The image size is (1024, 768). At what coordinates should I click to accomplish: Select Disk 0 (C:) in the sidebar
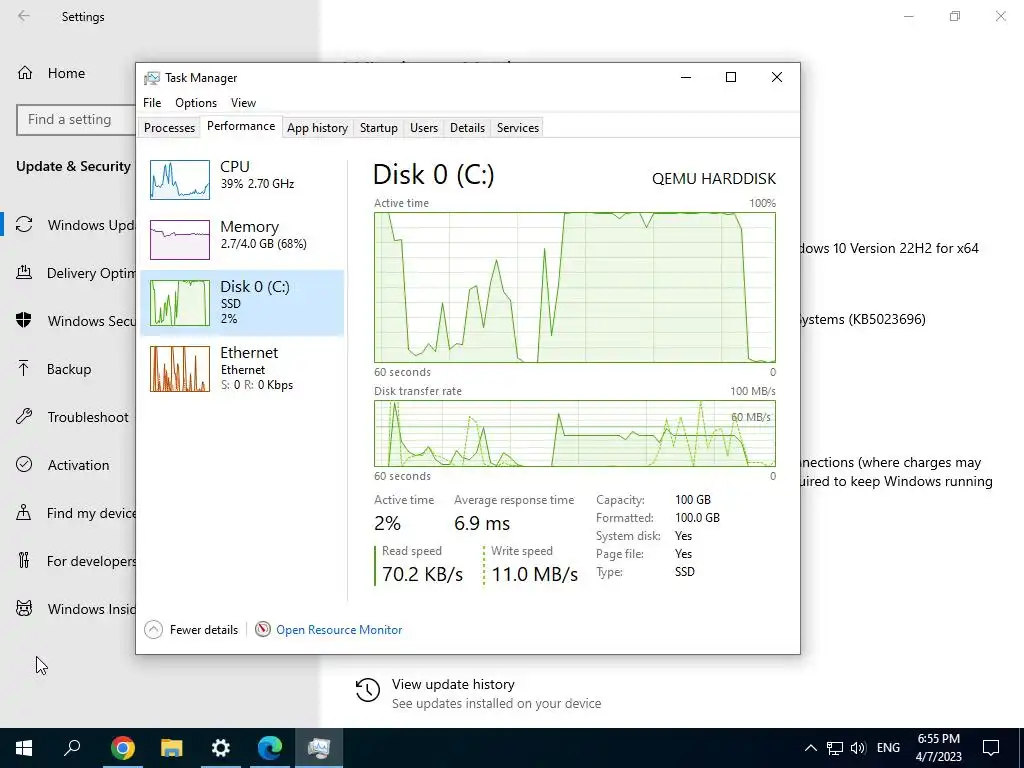pos(242,302)
